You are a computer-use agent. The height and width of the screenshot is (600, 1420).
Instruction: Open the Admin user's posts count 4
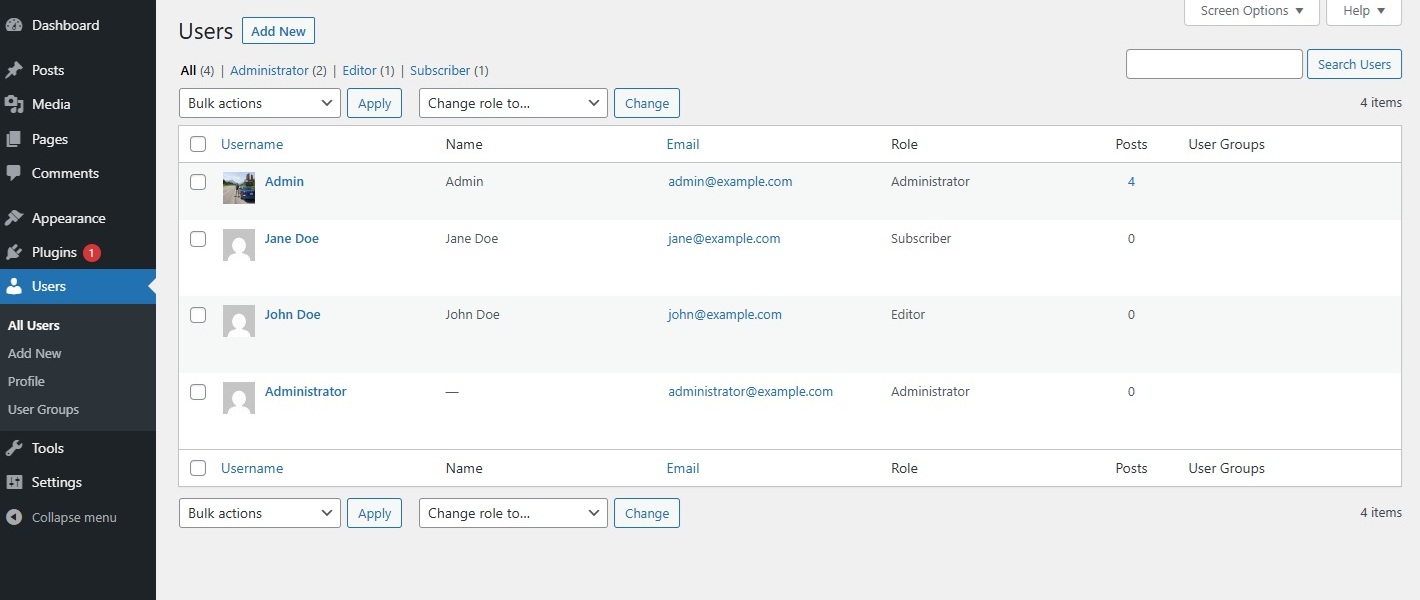pyautogui.click(x=1131, y=181)
